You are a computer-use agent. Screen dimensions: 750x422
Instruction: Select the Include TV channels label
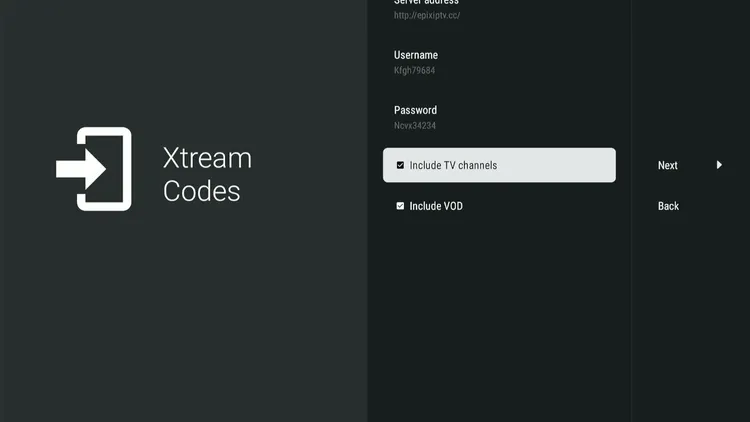click(x=453, y=165)
